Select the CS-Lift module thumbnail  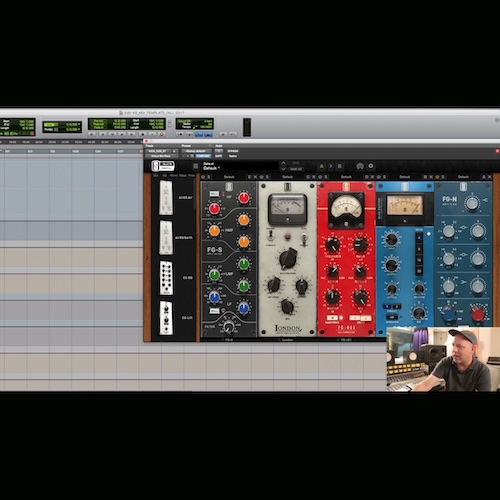[x=166, y=318]
